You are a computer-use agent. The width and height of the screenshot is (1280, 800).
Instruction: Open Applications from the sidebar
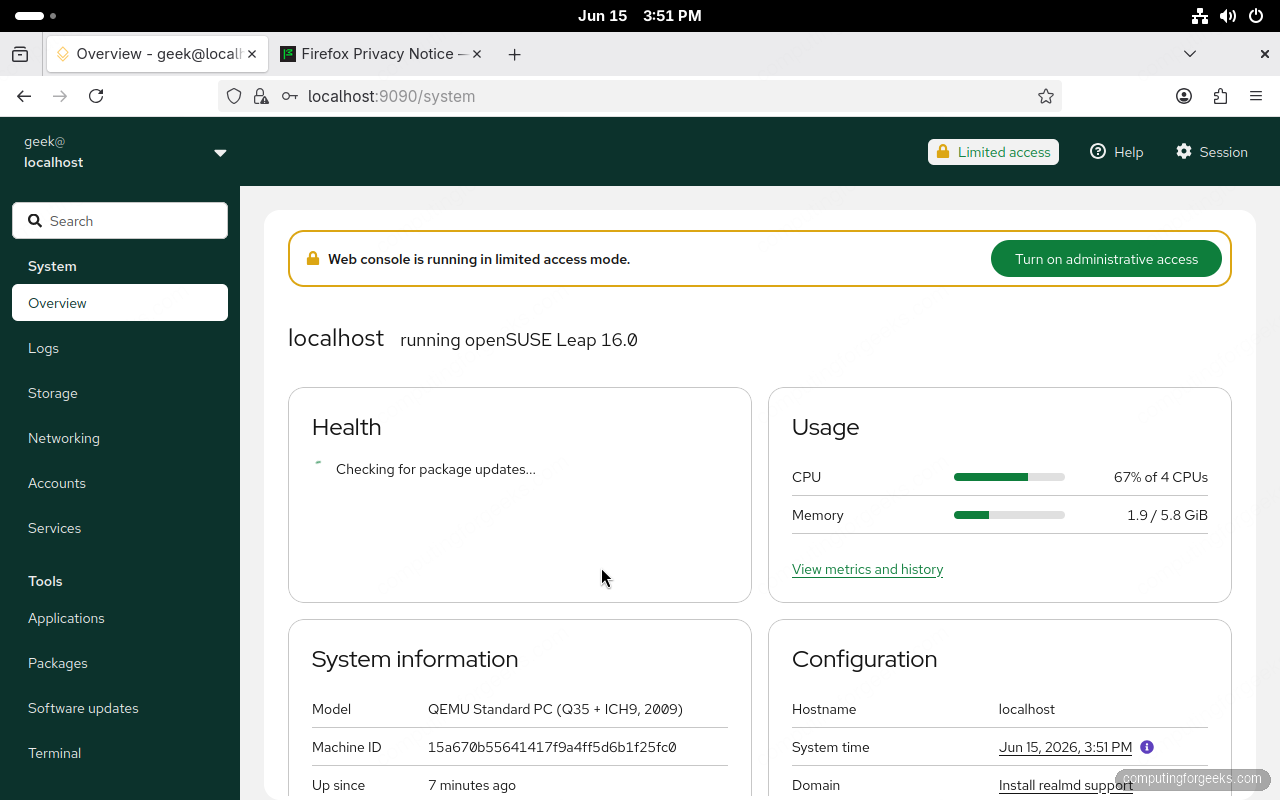[120, 618]
